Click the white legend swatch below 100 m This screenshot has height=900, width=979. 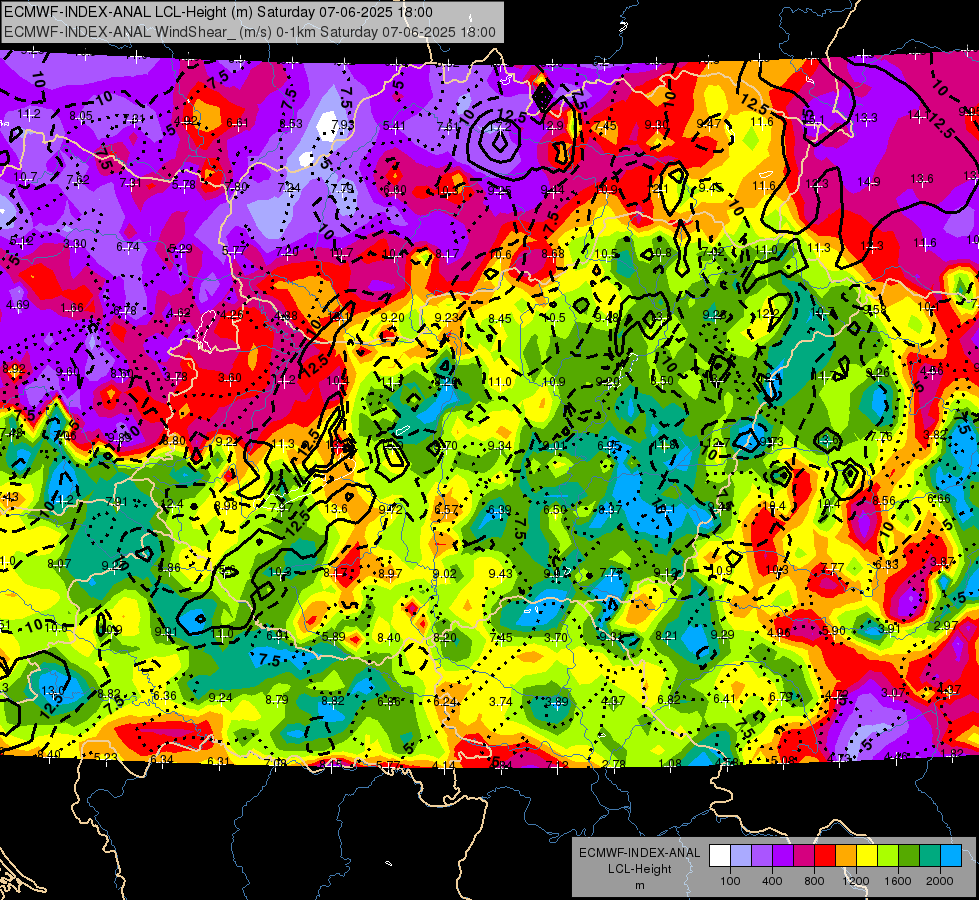[x=720, y=856]
